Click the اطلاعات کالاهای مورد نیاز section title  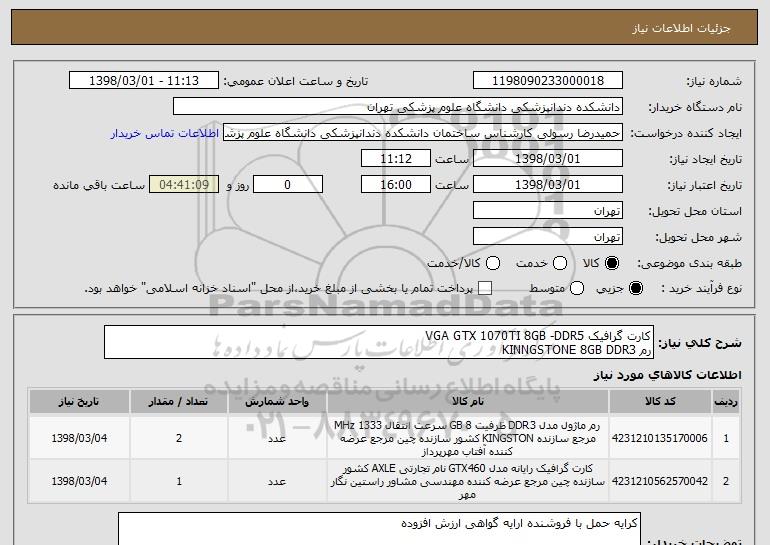click(x=667, y=375)
